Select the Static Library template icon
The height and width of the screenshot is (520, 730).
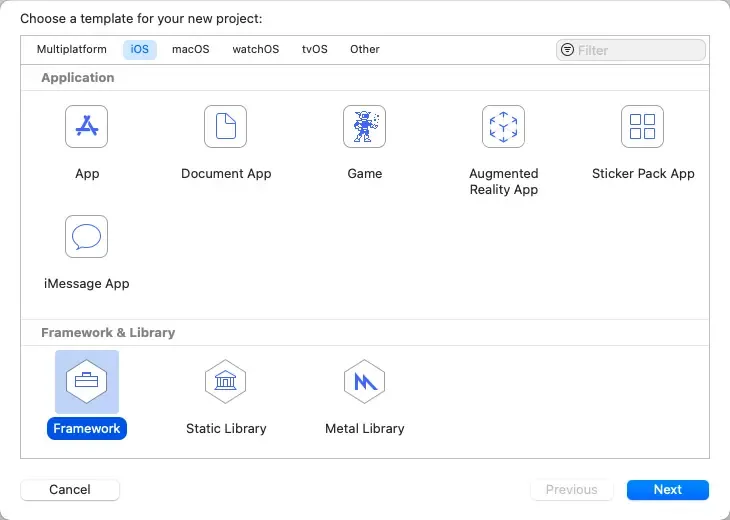(226, 381)
